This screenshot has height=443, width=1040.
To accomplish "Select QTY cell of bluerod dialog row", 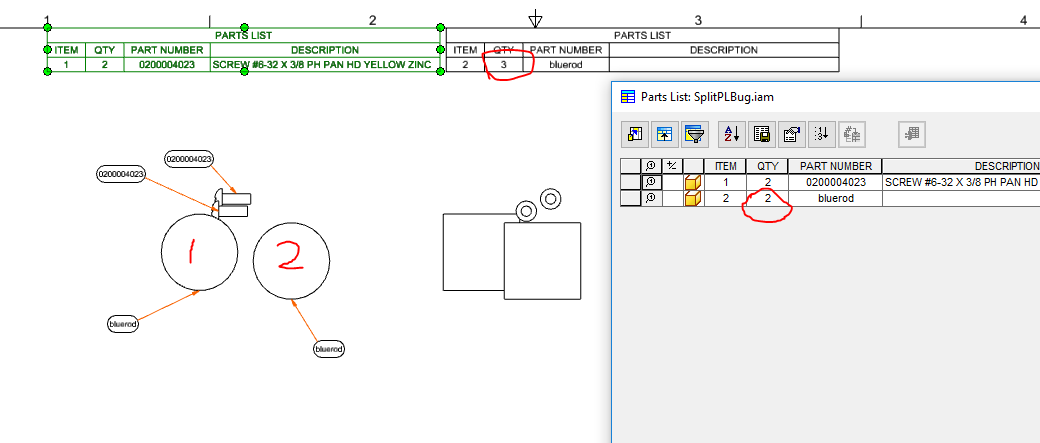I will point(767,198).
